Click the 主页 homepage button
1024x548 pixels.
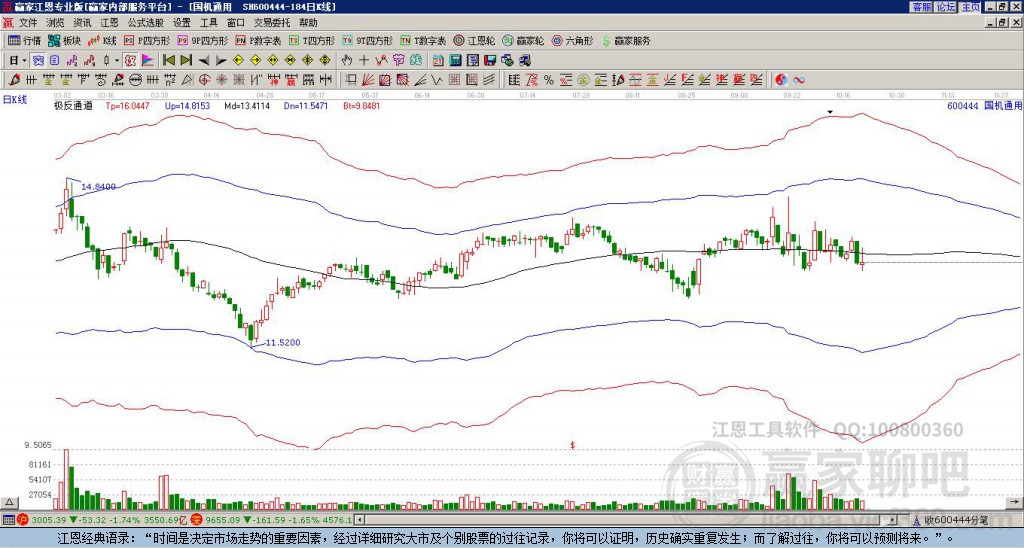970,7
